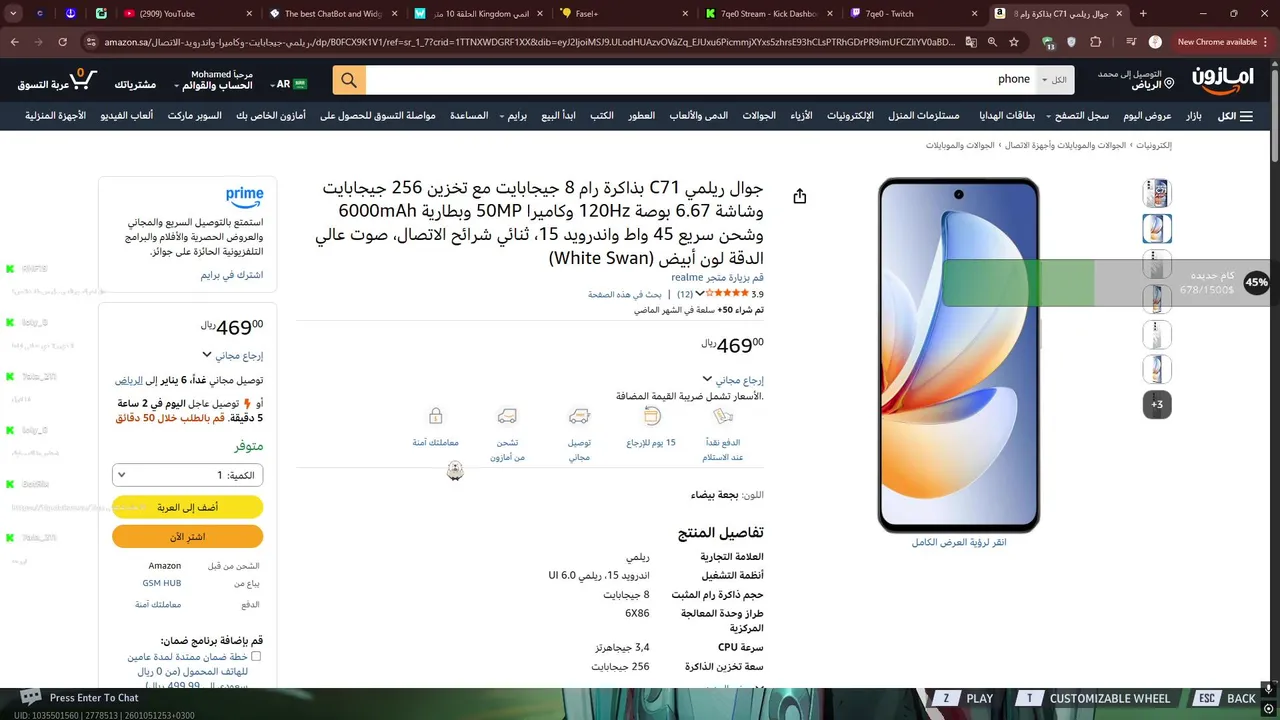Screen dimensions: 1280x720
Task: Click the green extension icon with badge 13
Action: point(1047,43)
